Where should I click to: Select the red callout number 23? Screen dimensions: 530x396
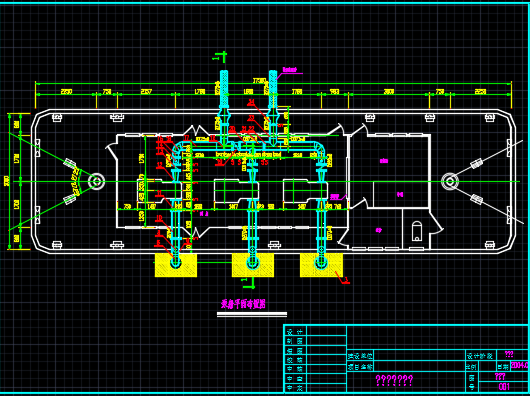[251, 118]
